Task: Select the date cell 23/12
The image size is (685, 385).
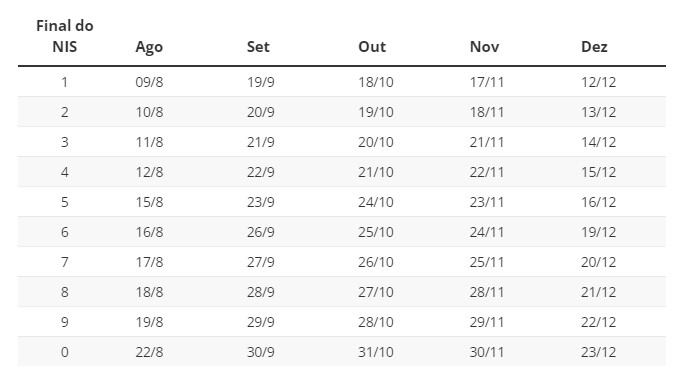Action: pos(599,352)
